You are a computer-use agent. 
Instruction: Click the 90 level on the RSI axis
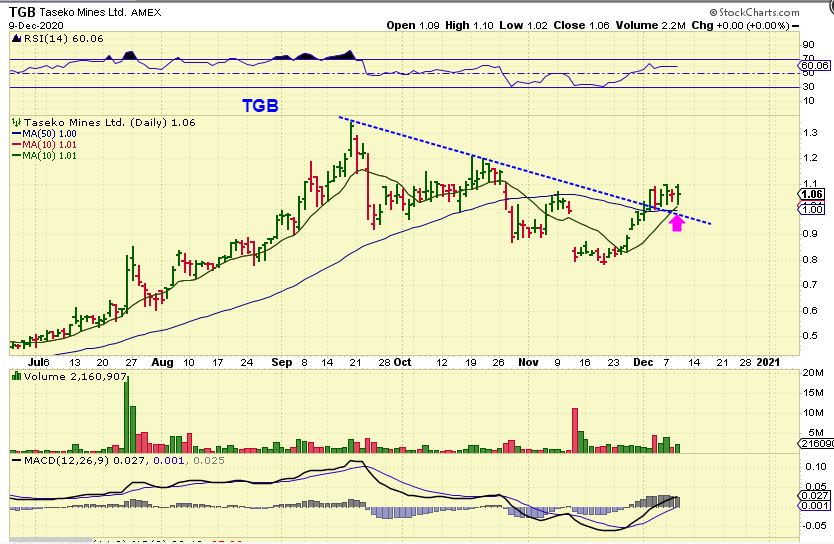click(x=808, y=45)
